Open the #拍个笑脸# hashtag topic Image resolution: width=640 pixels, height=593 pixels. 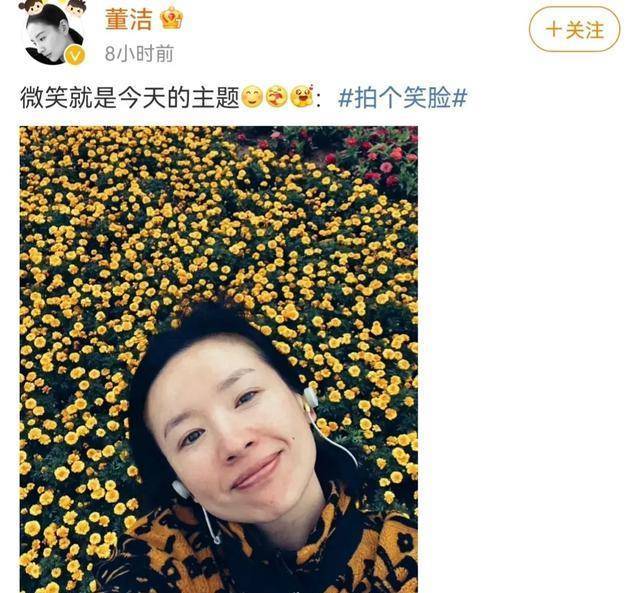(x=403, y=98)
